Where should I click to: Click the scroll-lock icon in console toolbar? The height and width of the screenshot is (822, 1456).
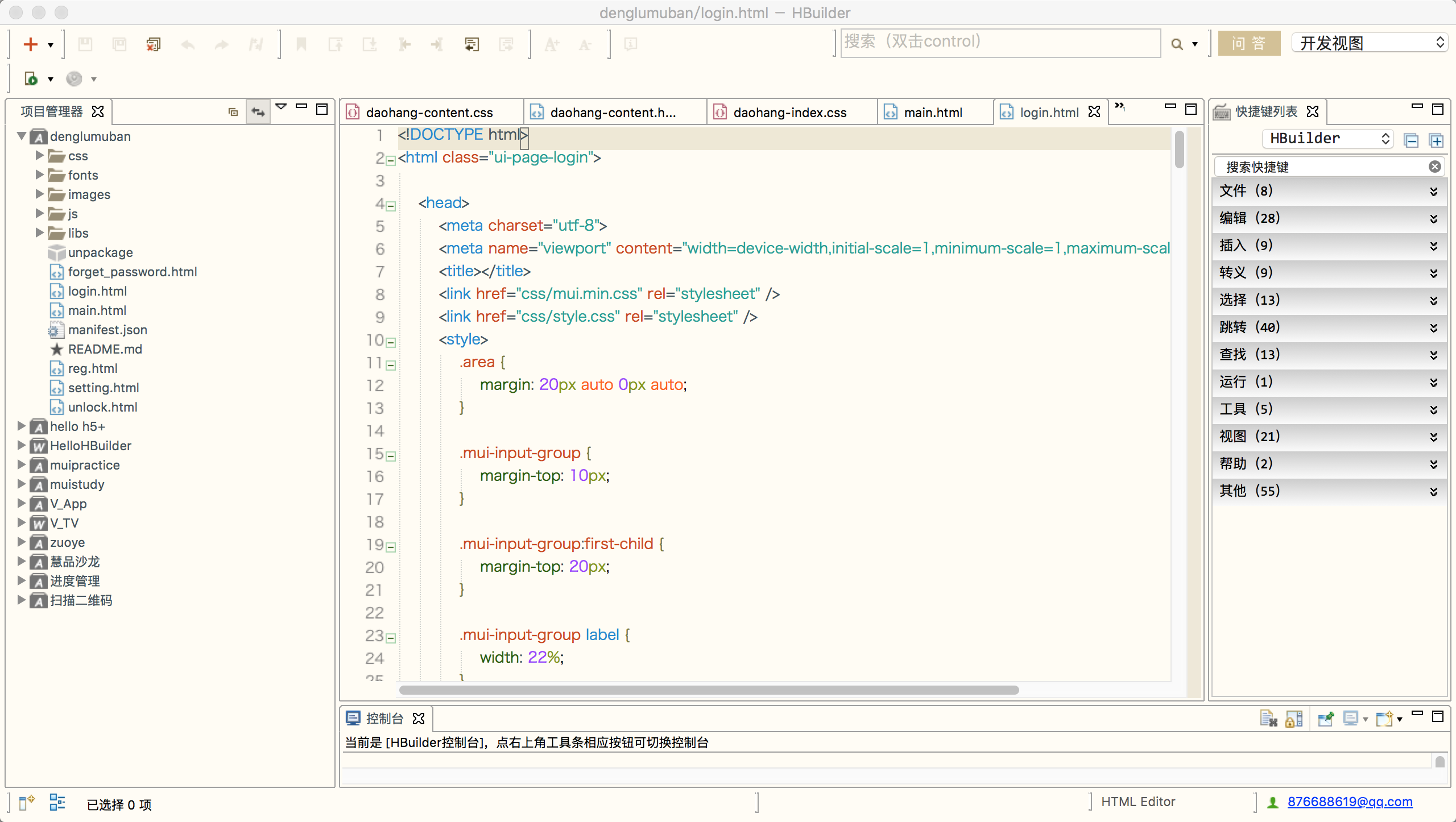click(x=1294, y=719)
